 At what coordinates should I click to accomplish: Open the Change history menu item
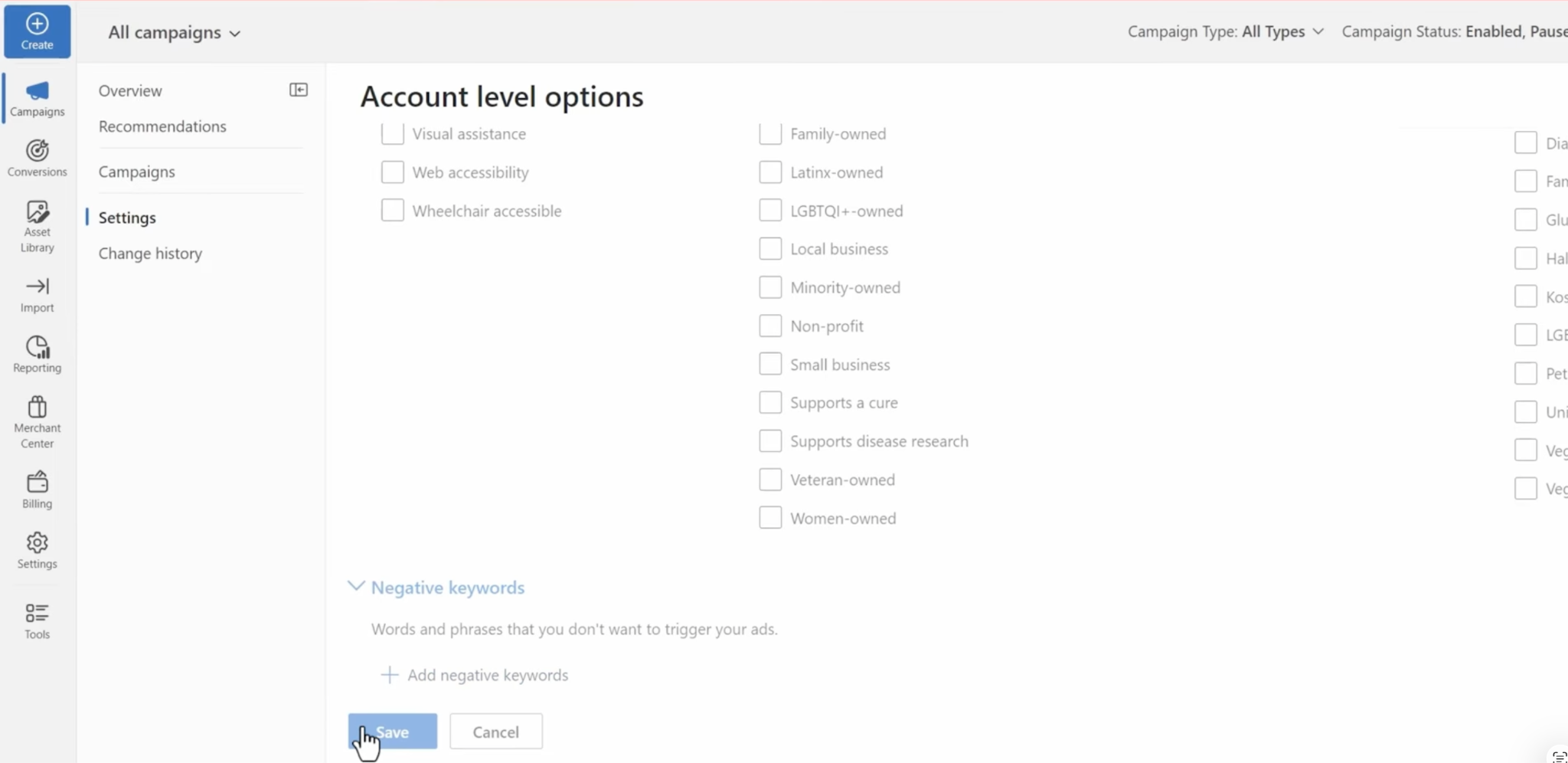click(150, 254)
